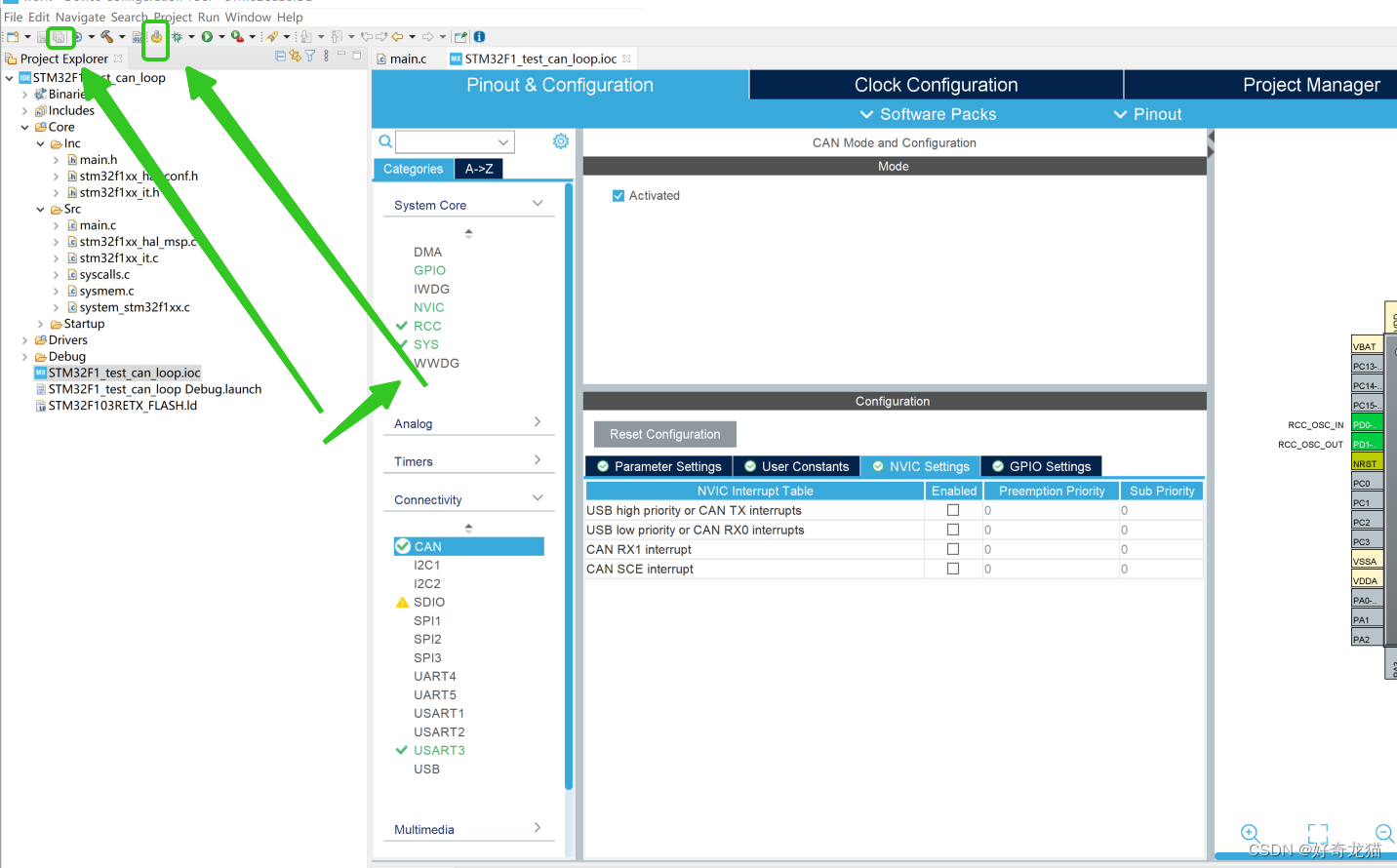The image size is (1397, 868).
Task: Select SDIO in Connectivity list
Action: 429,602
